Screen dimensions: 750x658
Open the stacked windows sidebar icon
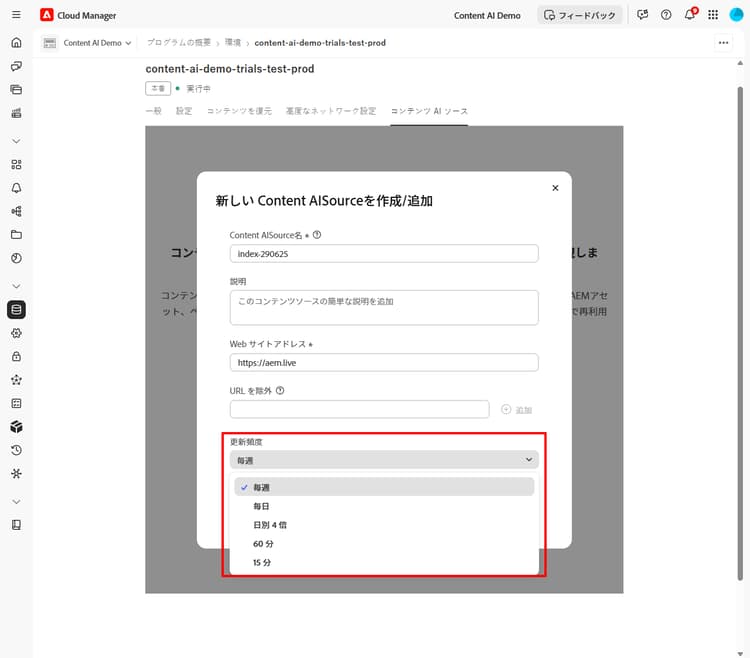(16, 89)
